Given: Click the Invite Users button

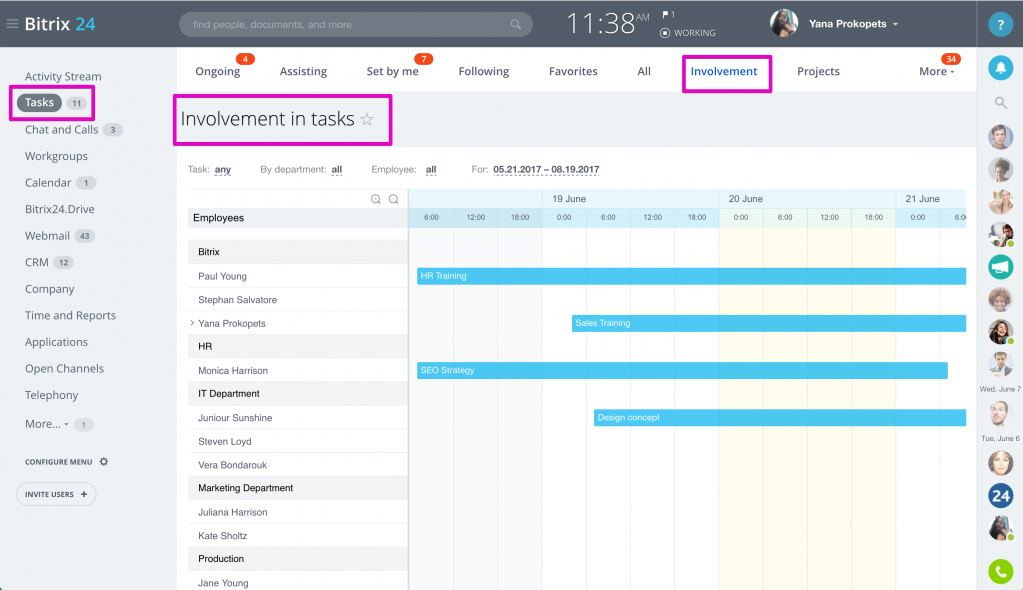Looking at the screenshot, I should click(56, 494).
